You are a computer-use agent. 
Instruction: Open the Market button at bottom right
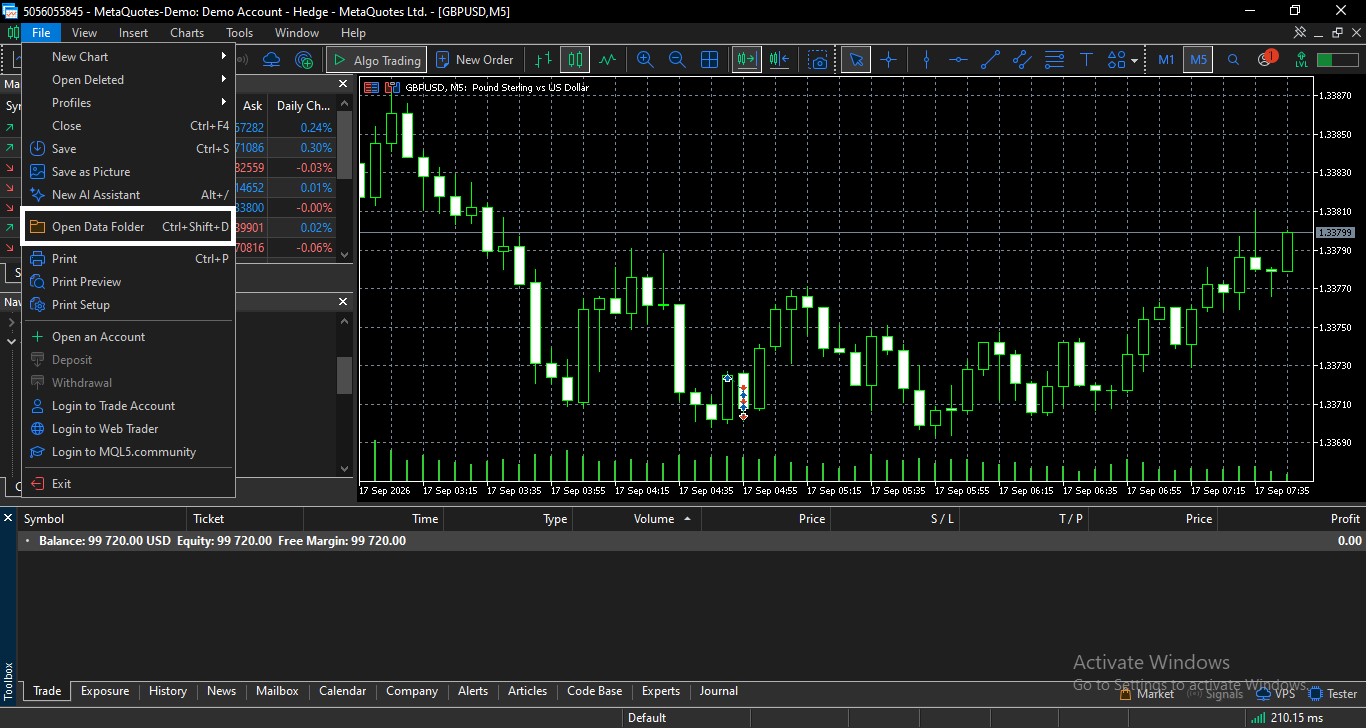1146,694
